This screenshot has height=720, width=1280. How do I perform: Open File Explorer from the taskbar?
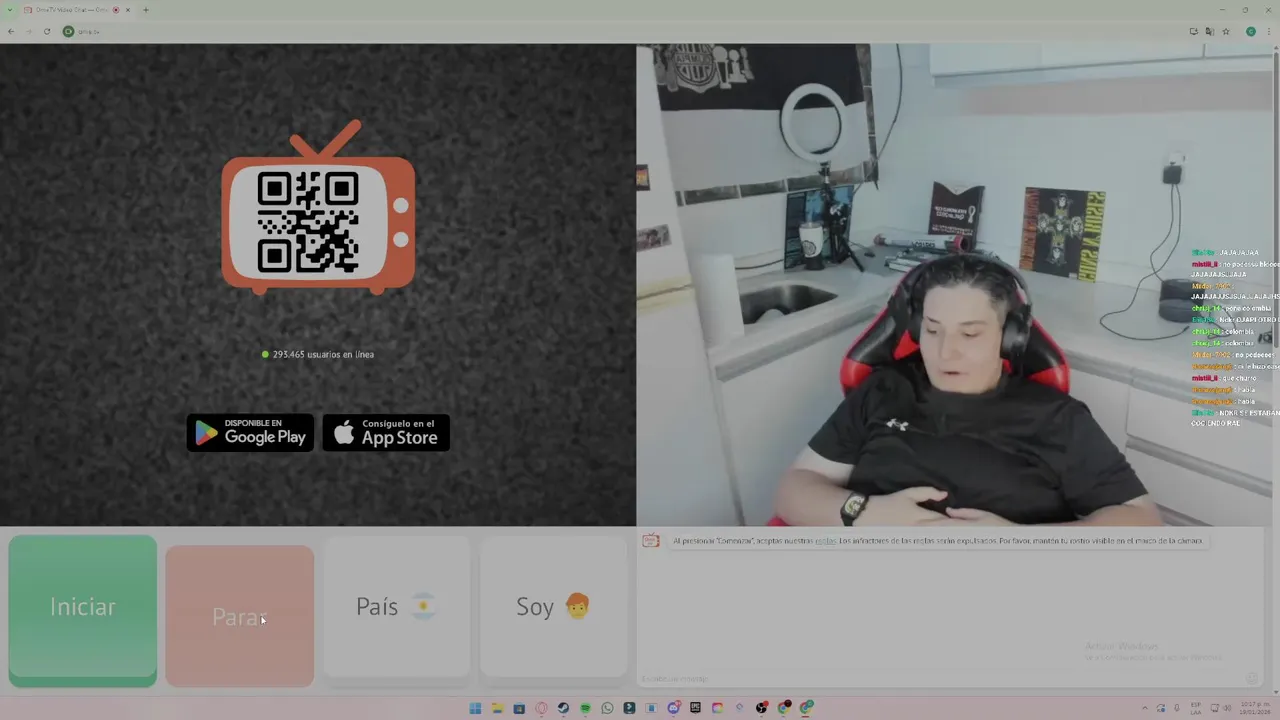click(497, 708)
